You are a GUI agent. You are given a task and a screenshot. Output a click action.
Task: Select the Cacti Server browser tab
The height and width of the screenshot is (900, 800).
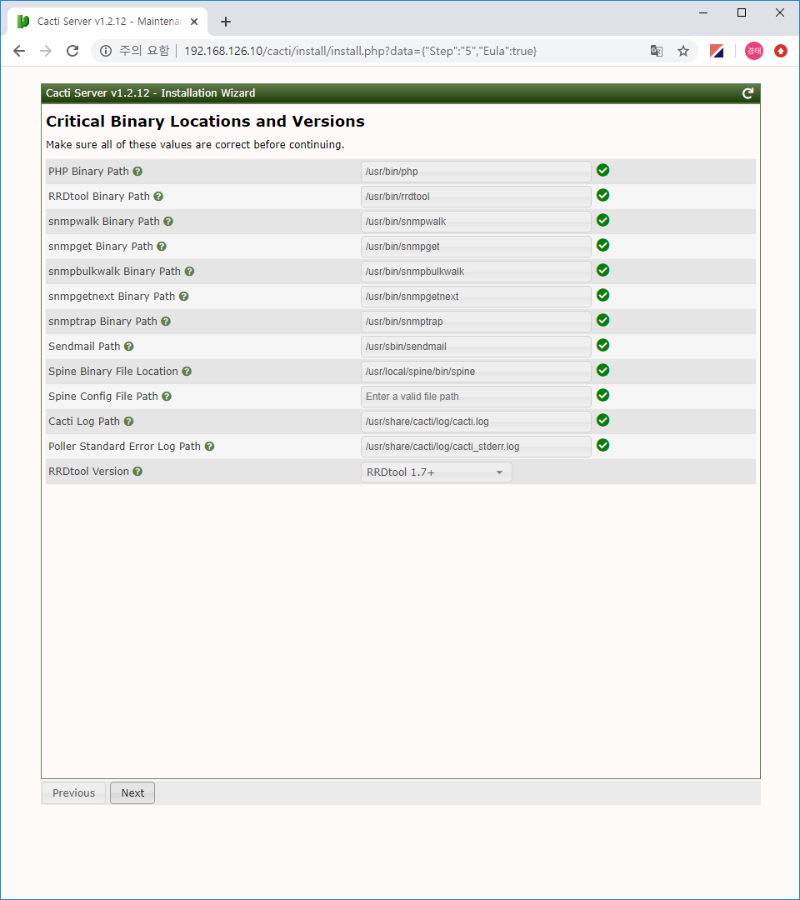click(x=105, y=21)
